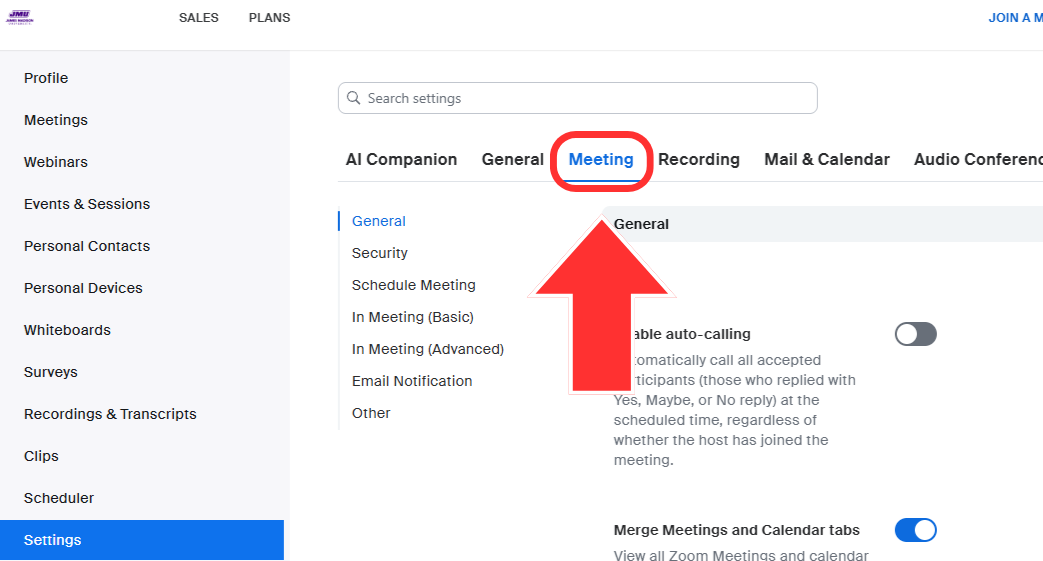This screenshot has width=1043, height=561.
Task: Switch to the Audio Conferencing tab
Action: (978, 160)
